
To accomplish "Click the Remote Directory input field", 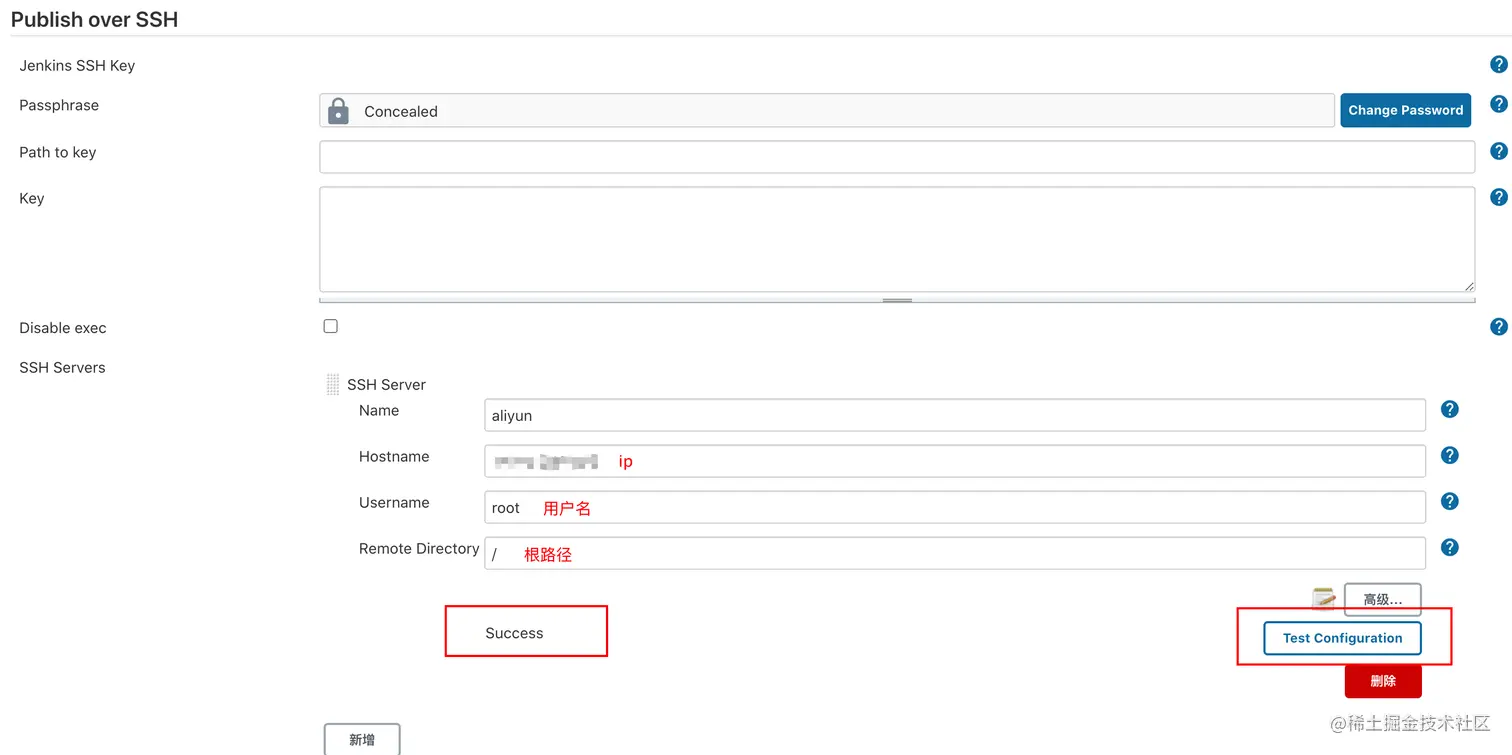I will pos(955,553).
